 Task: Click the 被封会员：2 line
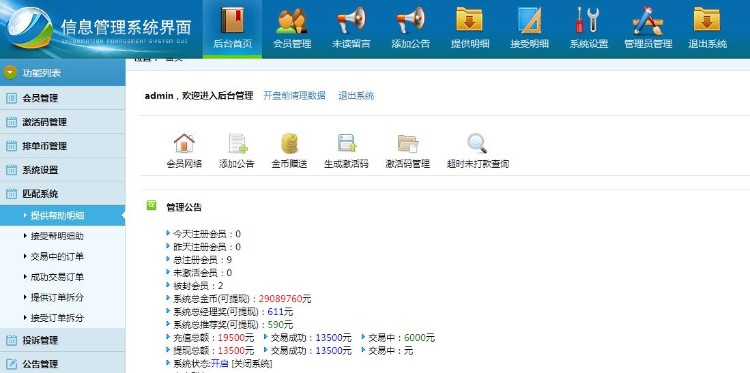(198, 286)
